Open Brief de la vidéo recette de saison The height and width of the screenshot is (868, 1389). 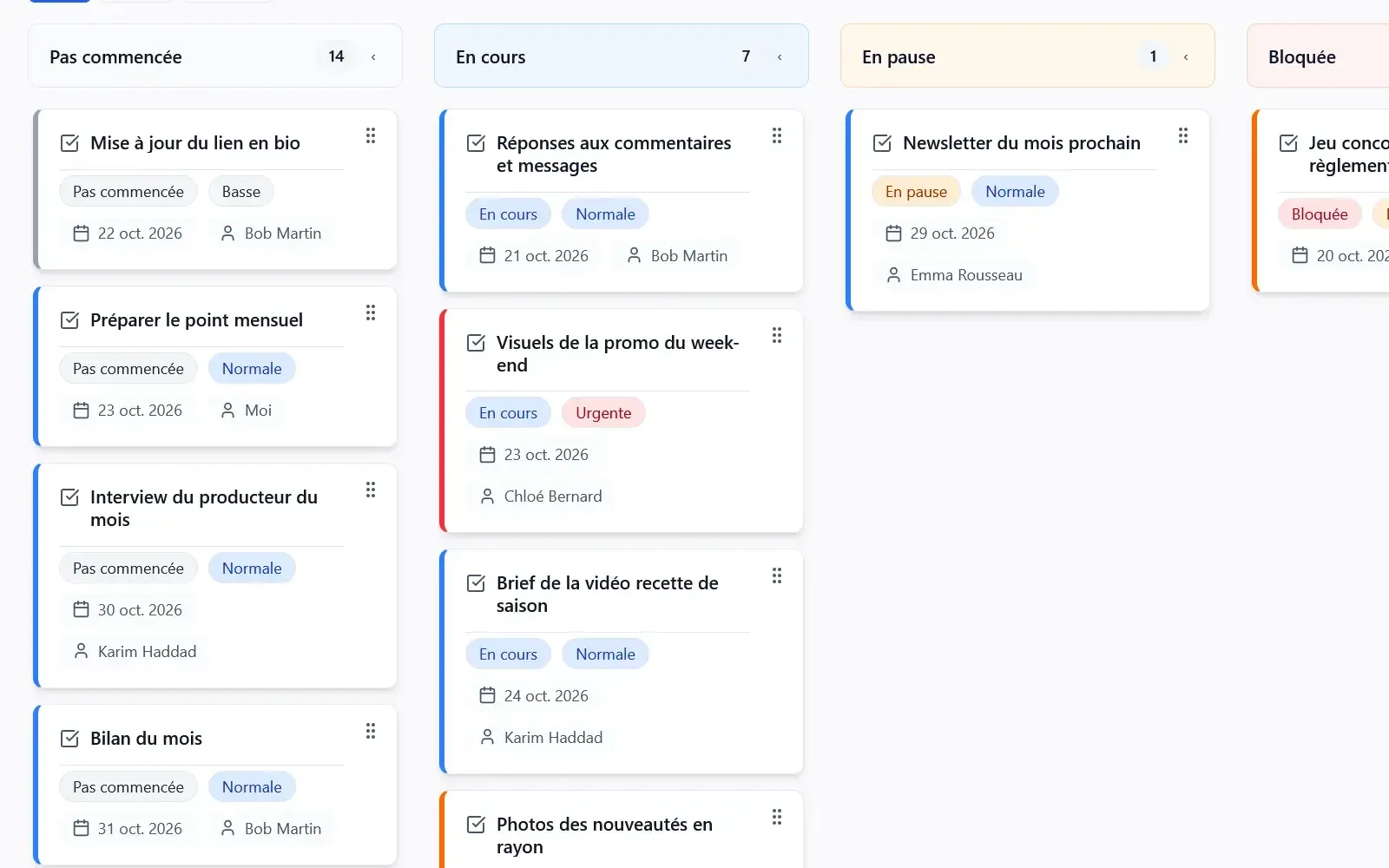click(x=608, y=595)
